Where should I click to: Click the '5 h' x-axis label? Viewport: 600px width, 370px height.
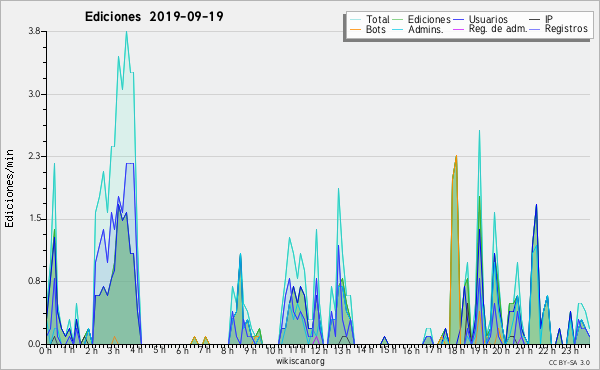click(x=159, y=350)
